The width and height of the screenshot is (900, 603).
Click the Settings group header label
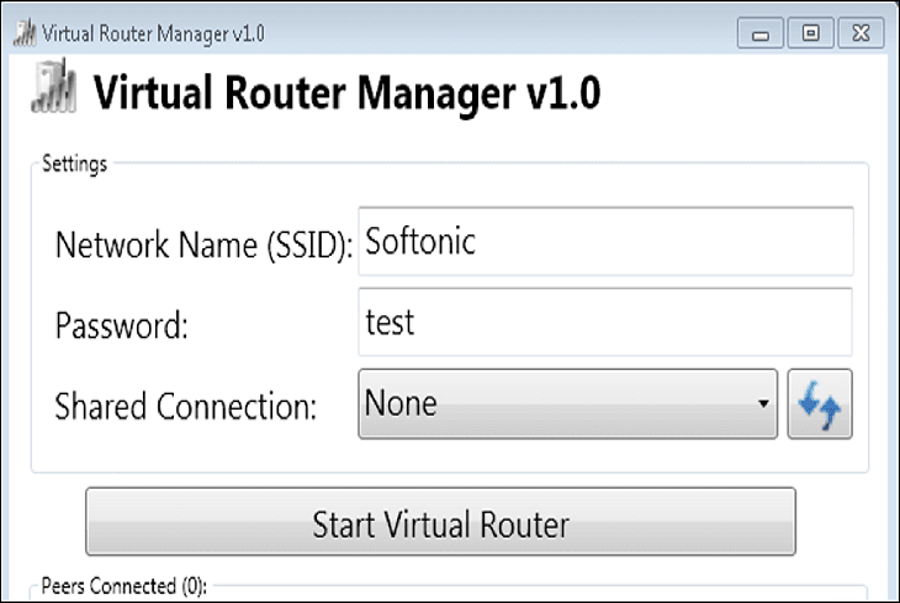[x=75, y=165]
